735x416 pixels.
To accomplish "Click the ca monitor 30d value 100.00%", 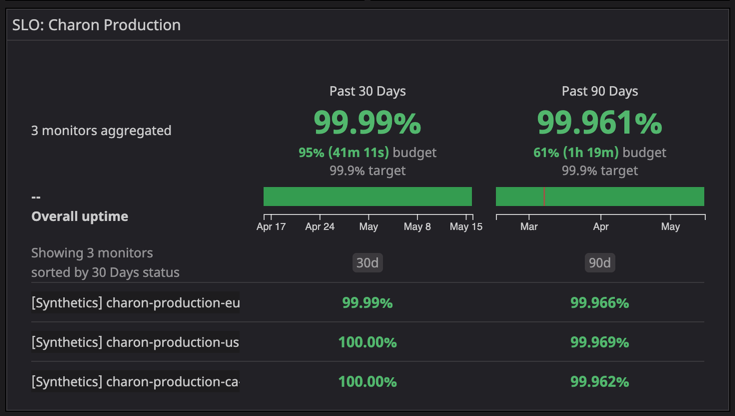I will coord(368,382).
